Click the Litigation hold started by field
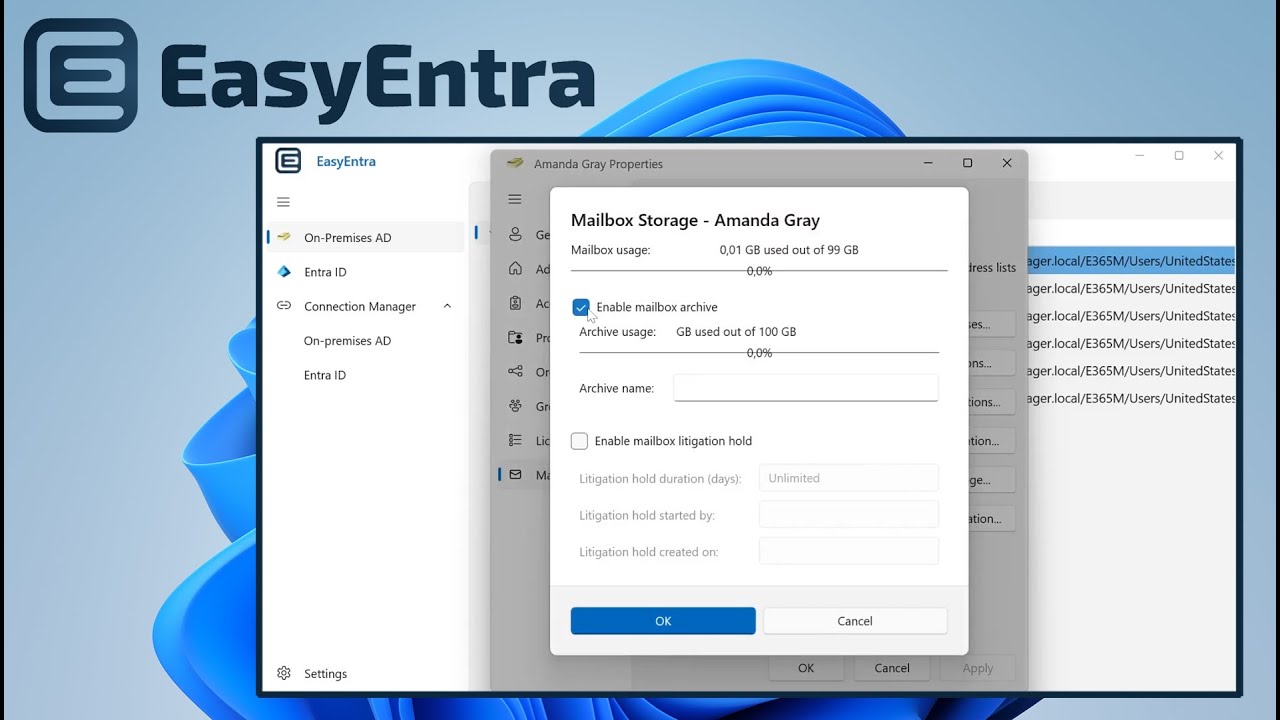Image resolution: width=1280 pixels, height=720 pixels. tap(849, 515)
